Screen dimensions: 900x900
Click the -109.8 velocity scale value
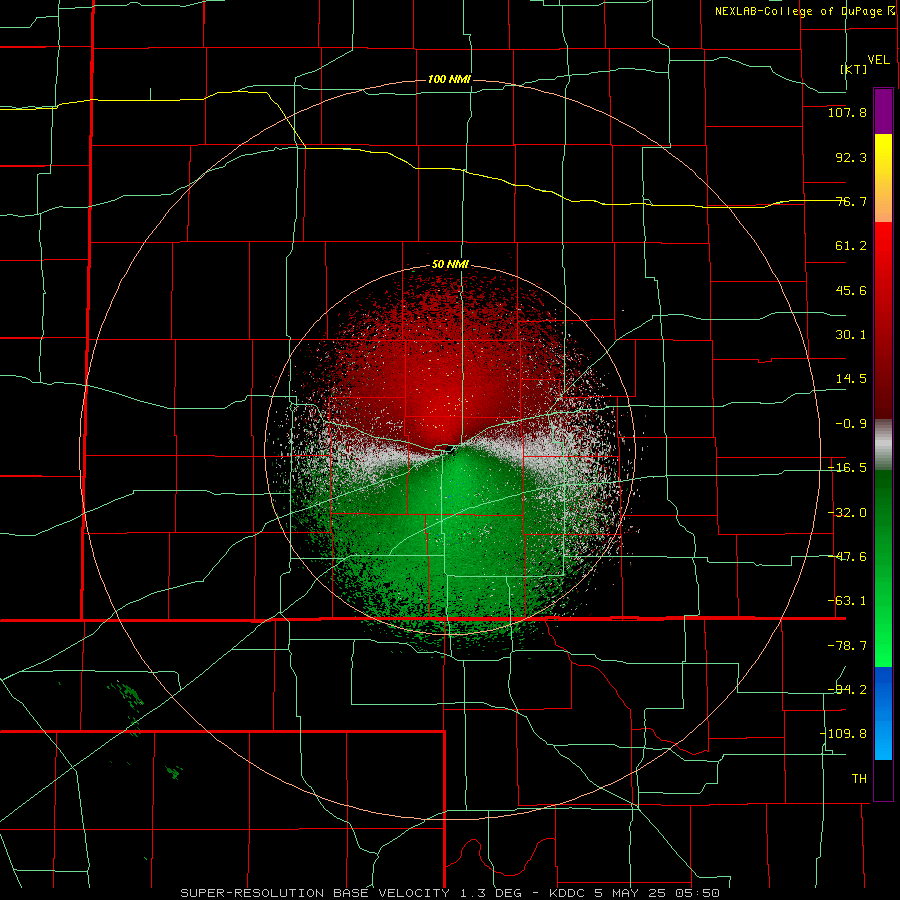click(x=843, y=734)
